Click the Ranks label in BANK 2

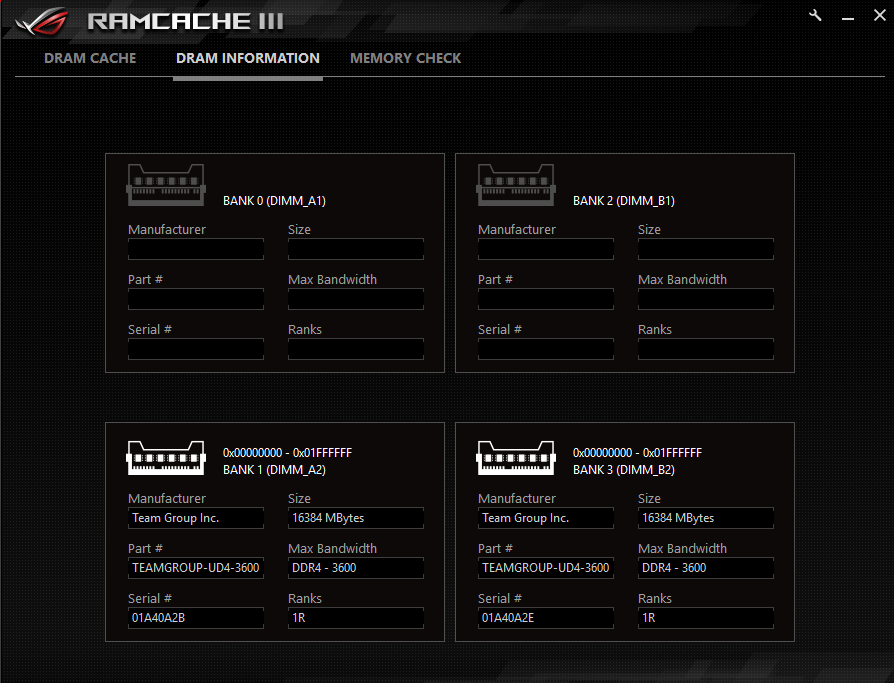tap(655, 330)
